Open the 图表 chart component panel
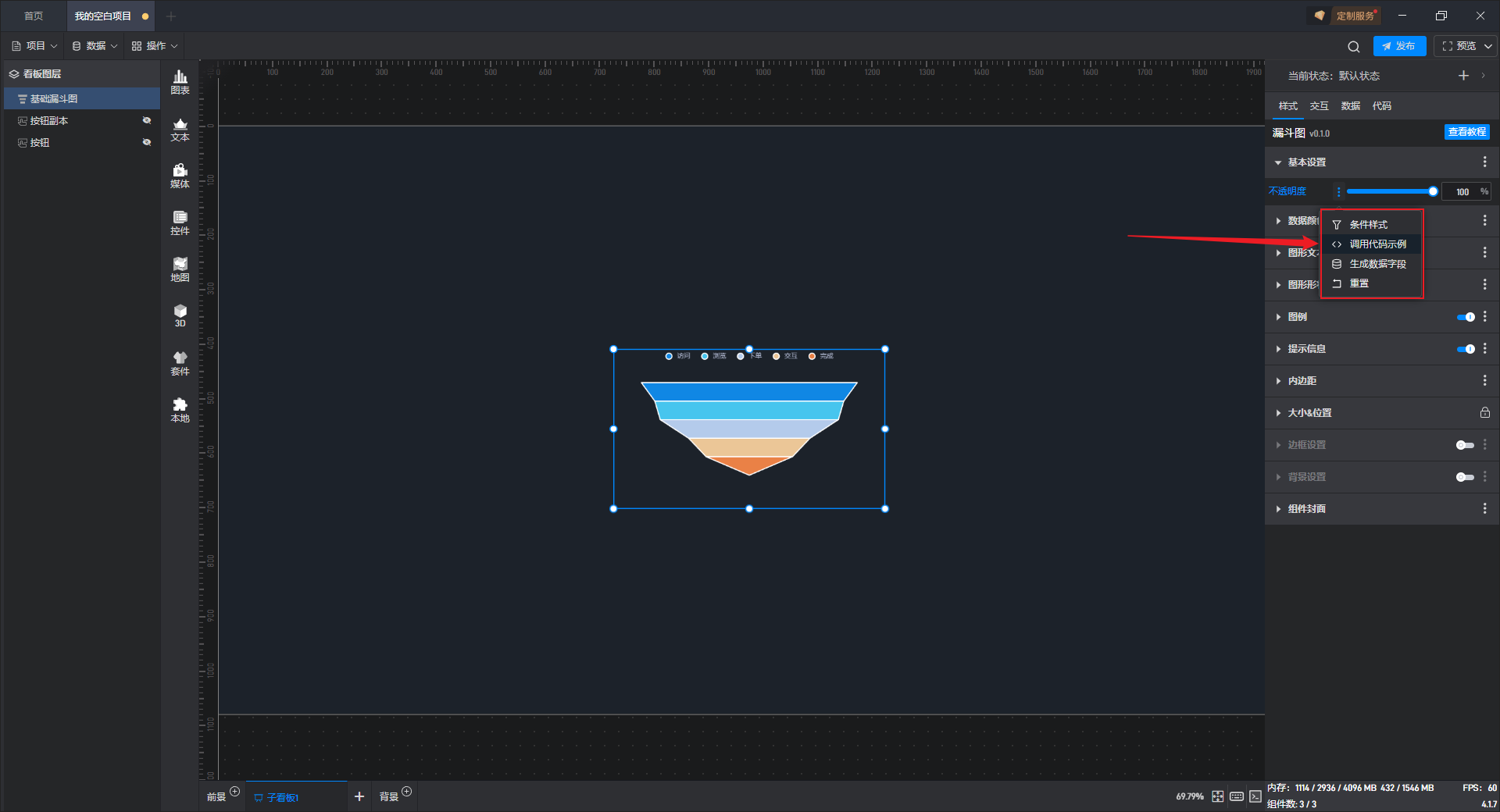The width and height of the screenshot is (1500, 812). [180, 82]
